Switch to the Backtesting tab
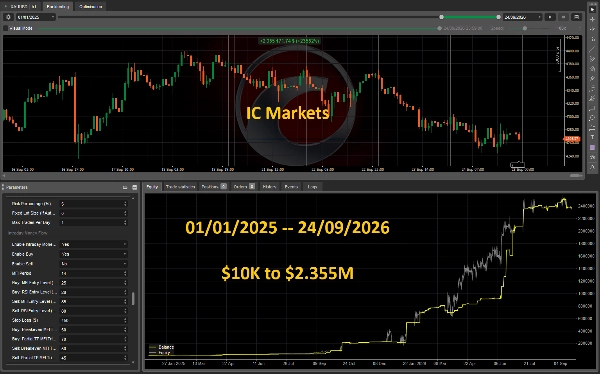Image resolution: width=600 pixels, height=374 pixels. pos(57,7)
